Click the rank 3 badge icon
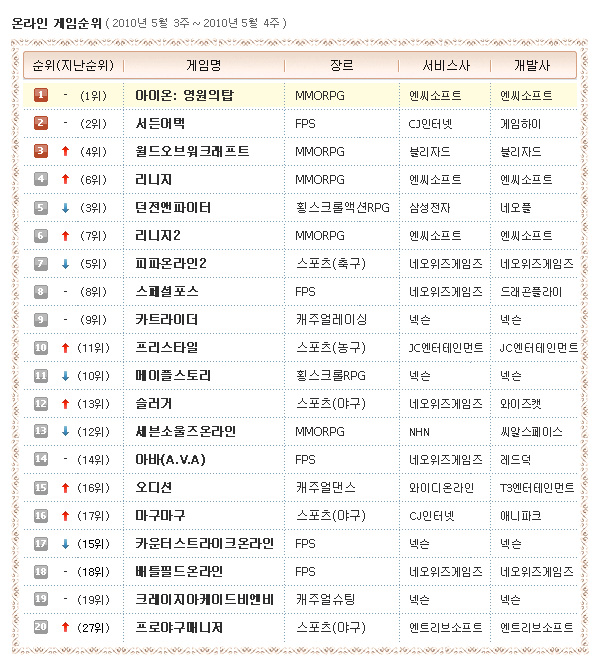Image resolution: width=600 pixels, height=666 pixels. click(x=41, y=151)
